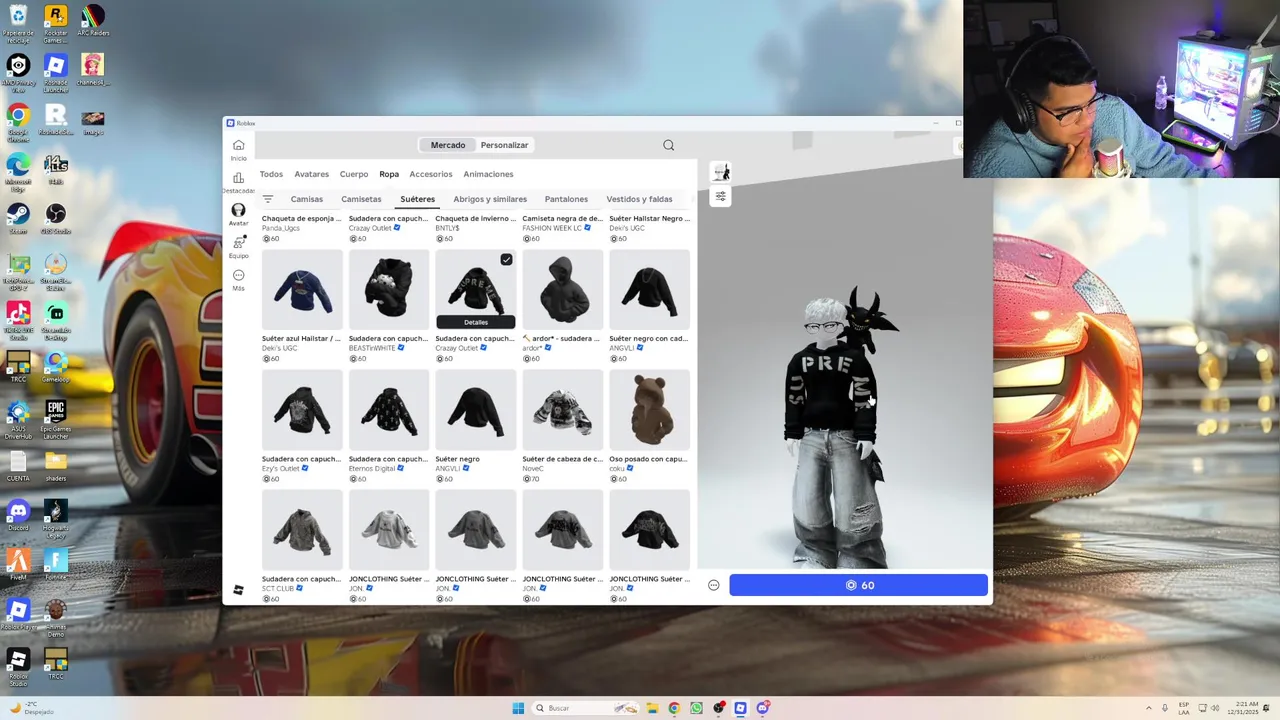Open the shaders folder on desktop

[x=56, y=467]
